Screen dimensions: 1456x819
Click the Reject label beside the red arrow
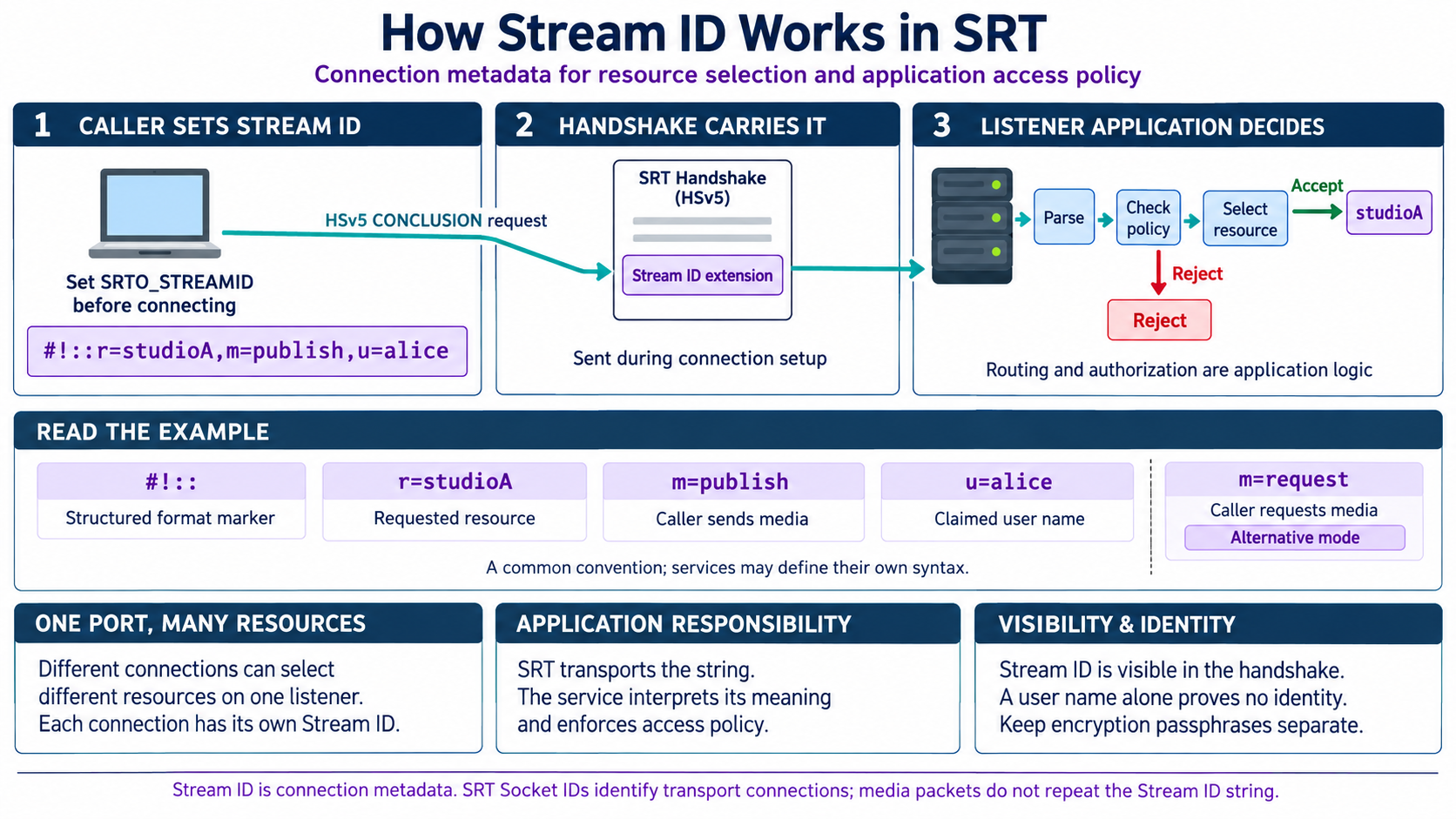pyautogui.click(x=1197, y=273)
